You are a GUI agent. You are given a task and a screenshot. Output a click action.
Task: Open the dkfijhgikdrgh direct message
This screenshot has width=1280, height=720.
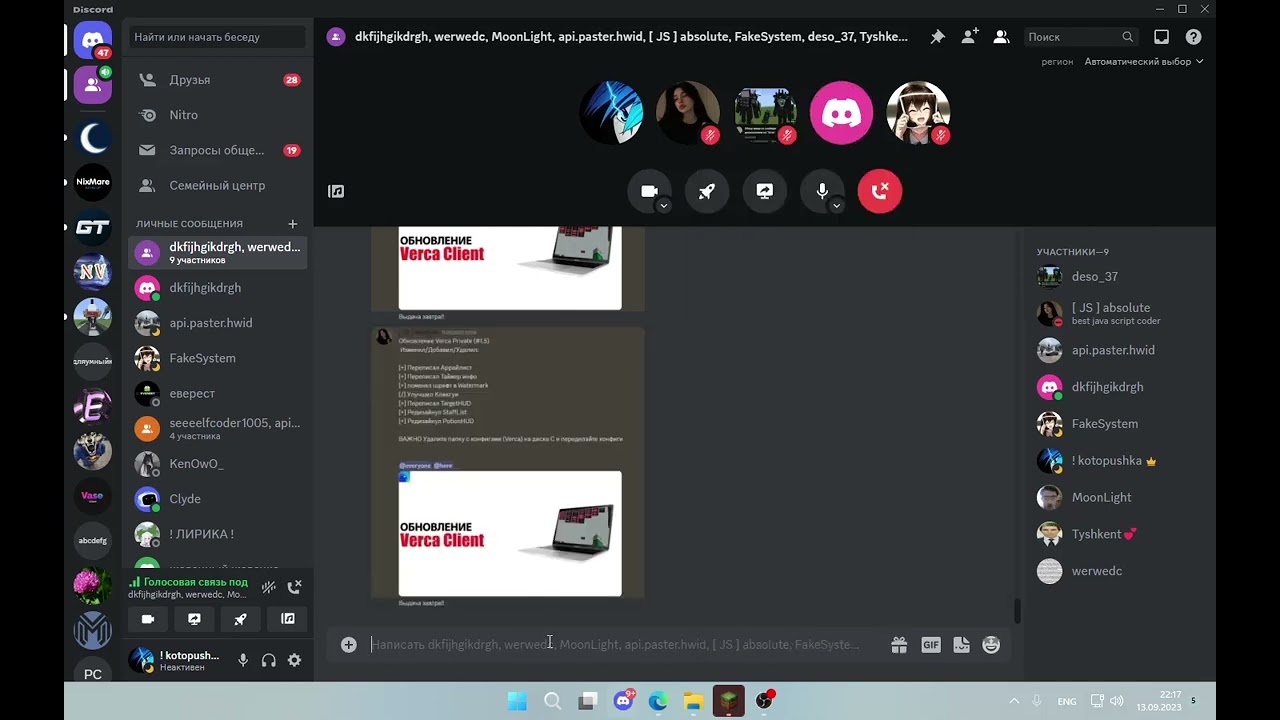click(x=218, y=288)
